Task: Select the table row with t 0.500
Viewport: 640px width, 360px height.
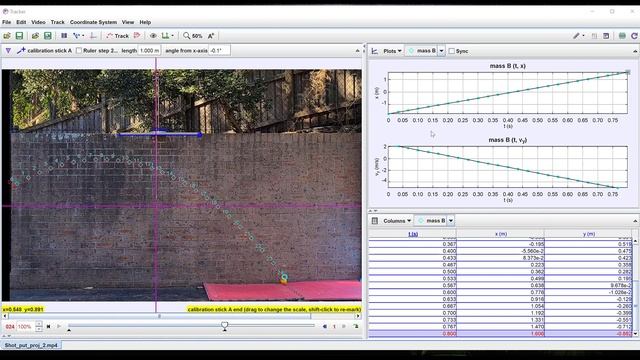Action: click(x=500, y=271)
